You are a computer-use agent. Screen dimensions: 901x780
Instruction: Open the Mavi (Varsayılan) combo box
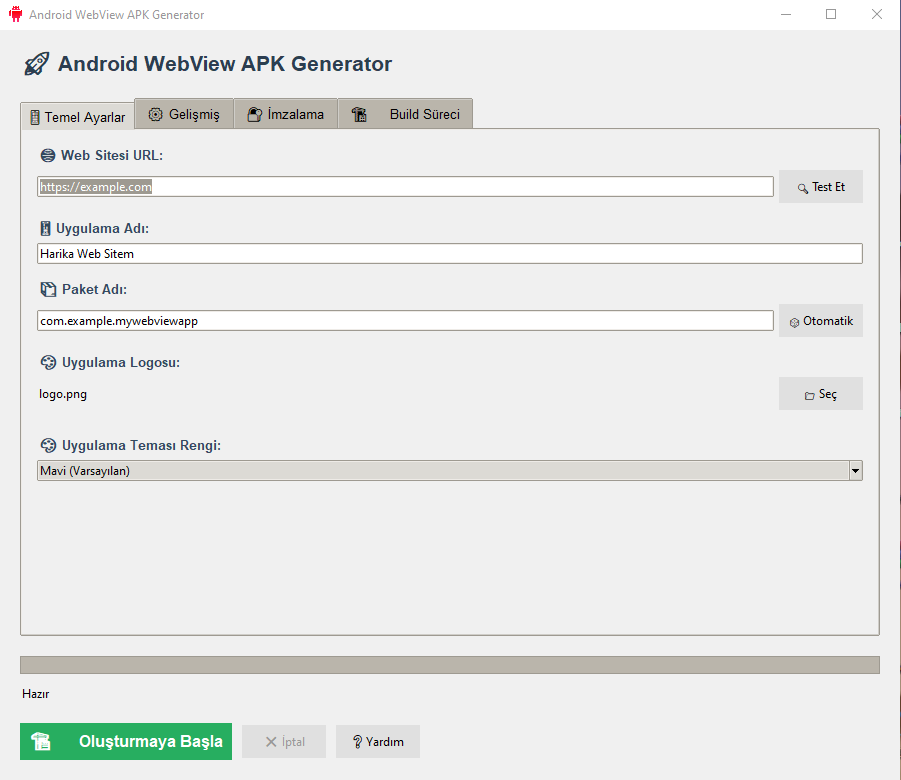click(x=450, y=471)
